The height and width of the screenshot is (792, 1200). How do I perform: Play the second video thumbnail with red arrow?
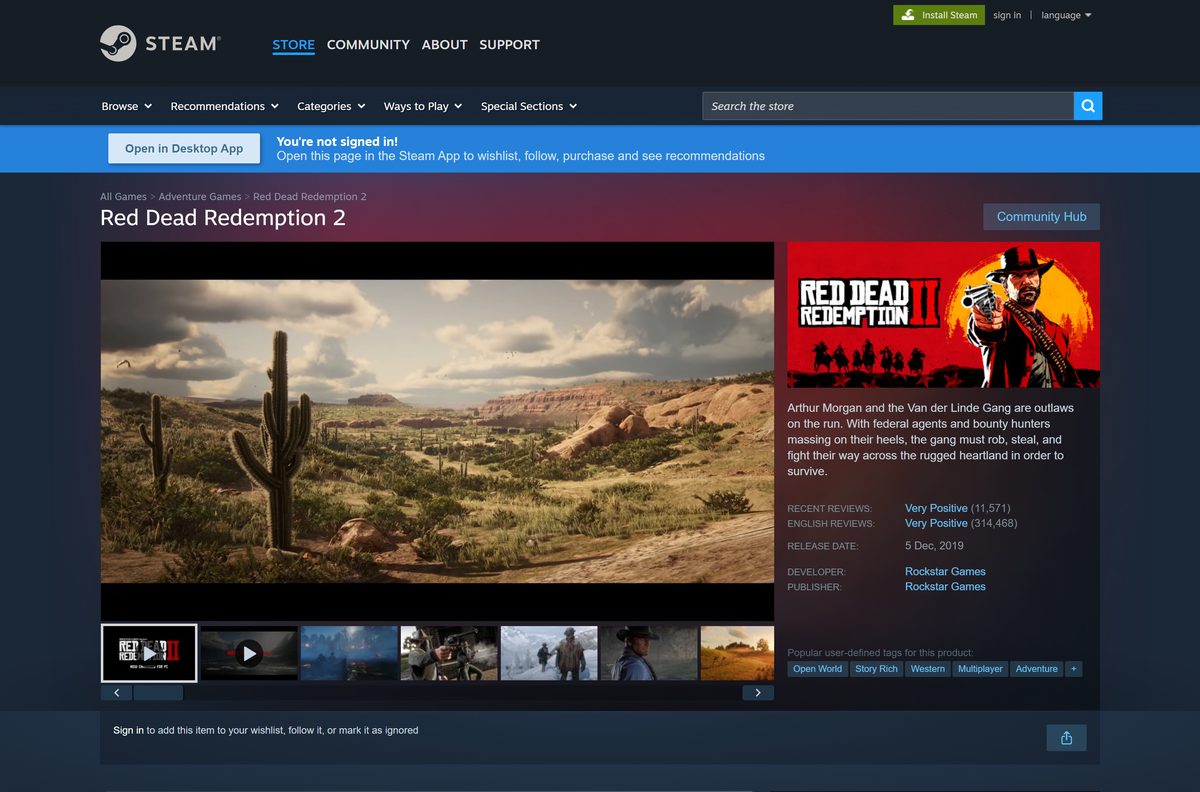(249, 653)
